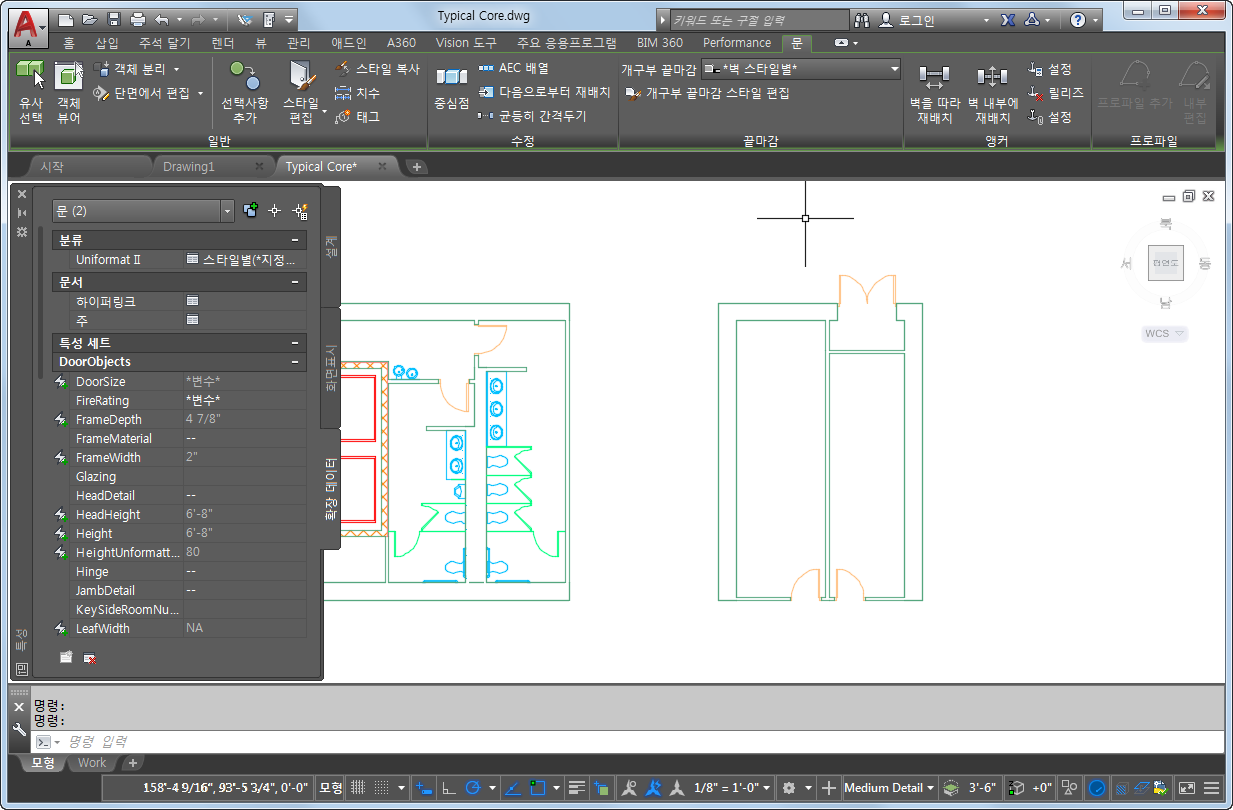This screenshot has height=810, width=1233.
Task: Open the 삽입 ribbon tab
Action: pos(106,43)
